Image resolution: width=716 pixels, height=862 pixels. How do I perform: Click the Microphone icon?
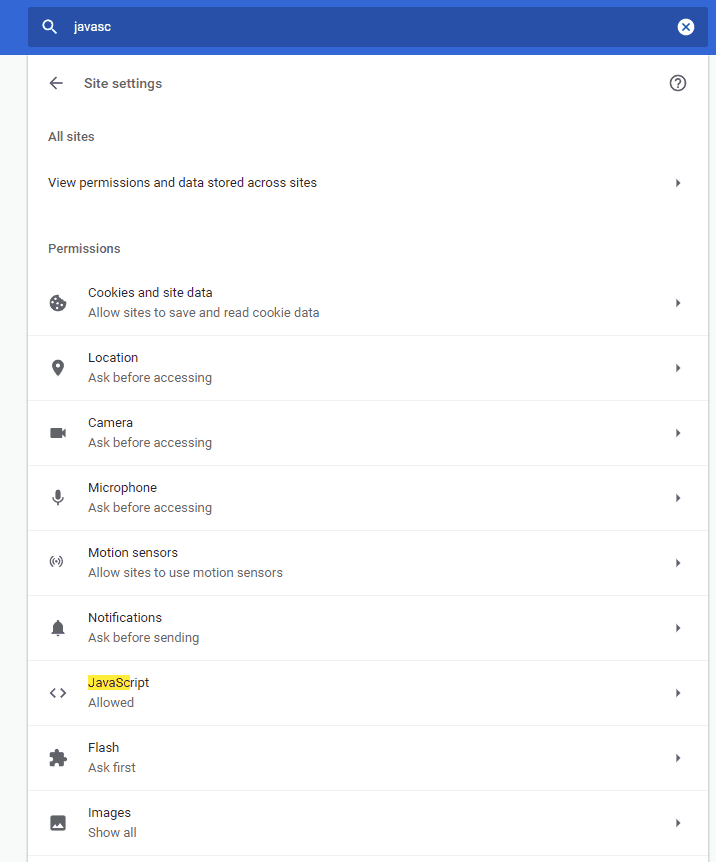click(x=58, y=498)
